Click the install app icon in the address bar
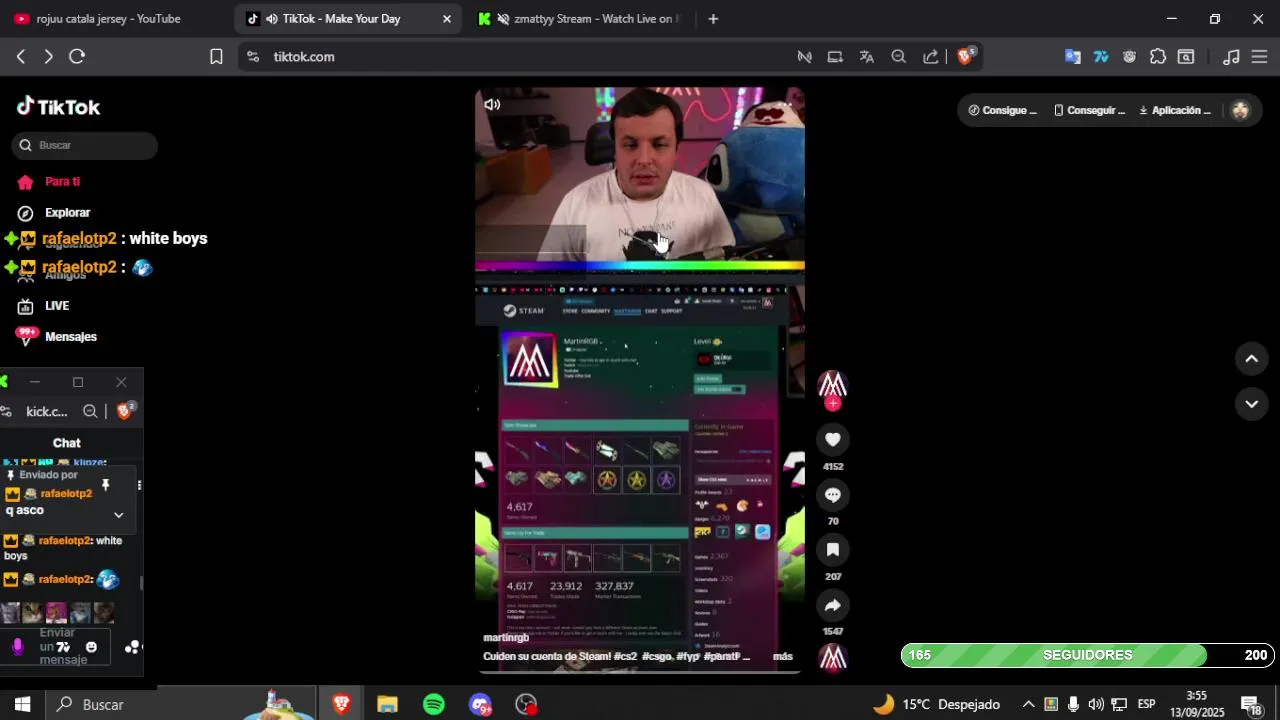Screen dimensions: 1280x720 click(835, 57)
